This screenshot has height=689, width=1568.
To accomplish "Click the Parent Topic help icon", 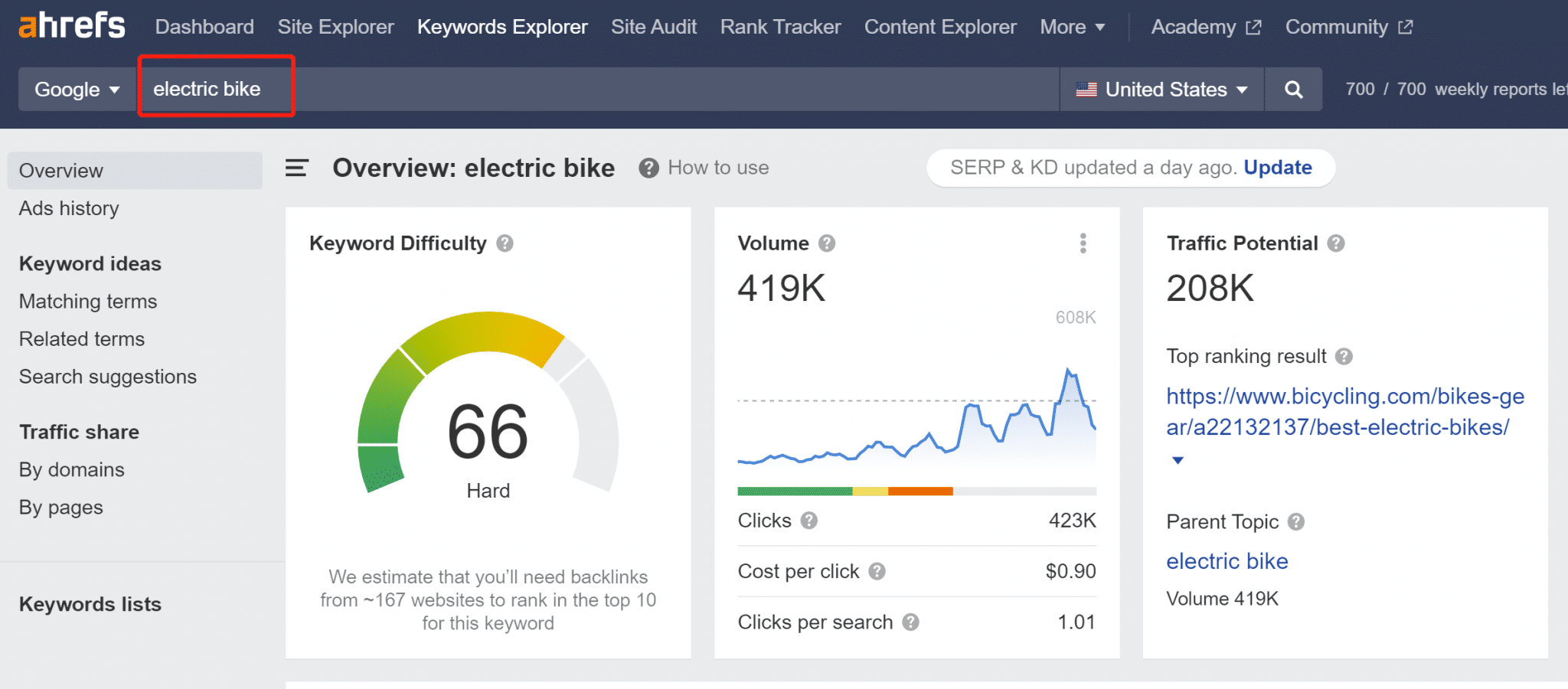I will tap(1296, 522).
